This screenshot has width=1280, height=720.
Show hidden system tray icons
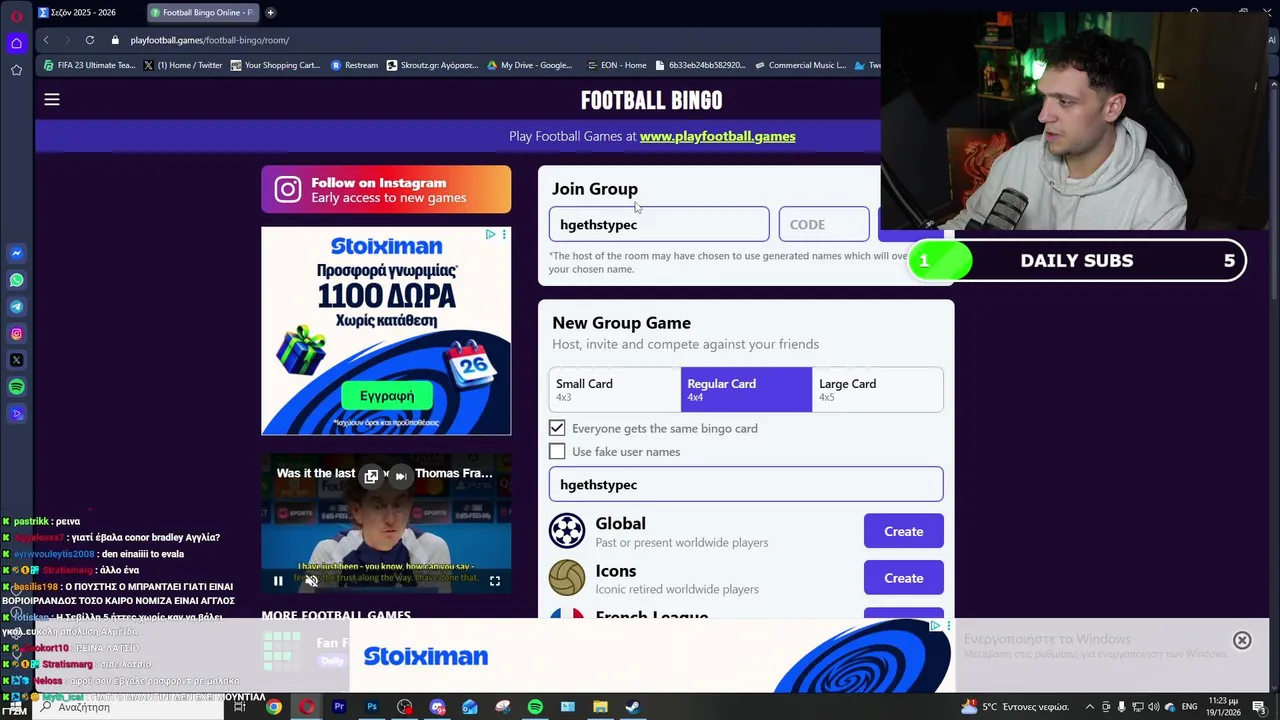click(x=1090, y=707)
